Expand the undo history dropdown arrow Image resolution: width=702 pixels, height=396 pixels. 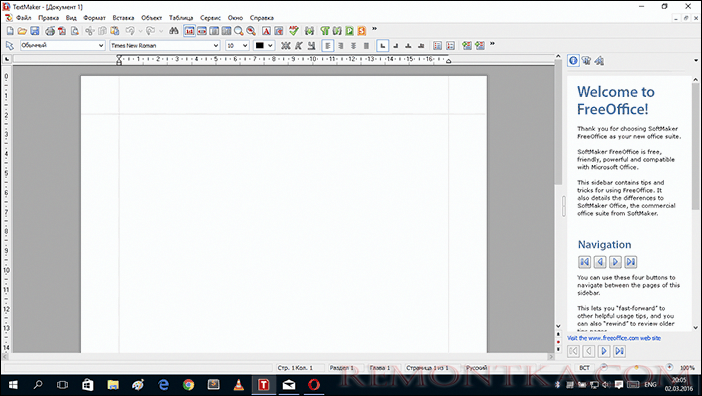point(140,30)
